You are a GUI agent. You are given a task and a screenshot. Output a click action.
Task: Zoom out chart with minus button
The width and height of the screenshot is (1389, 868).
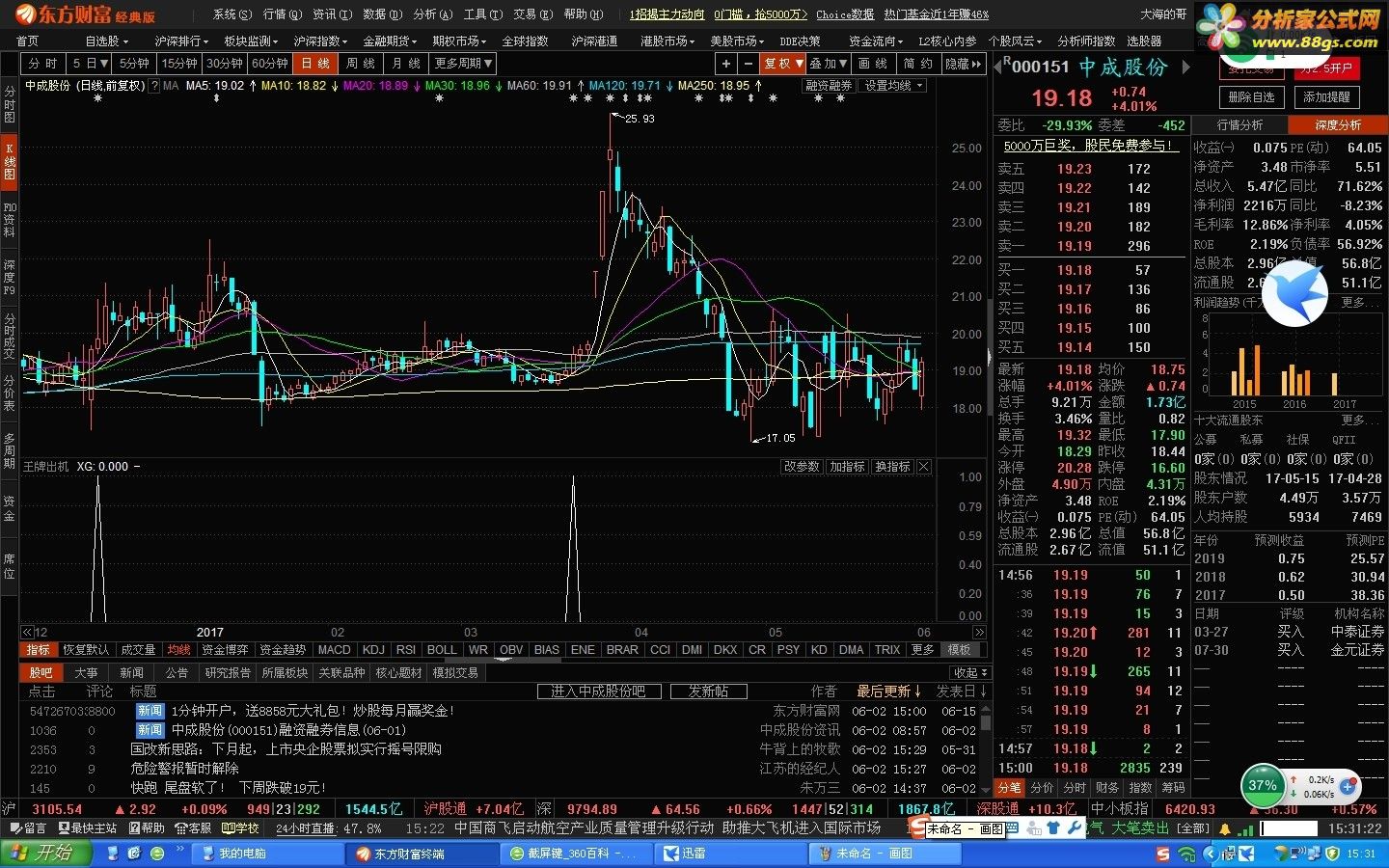(x=749, y=64)
